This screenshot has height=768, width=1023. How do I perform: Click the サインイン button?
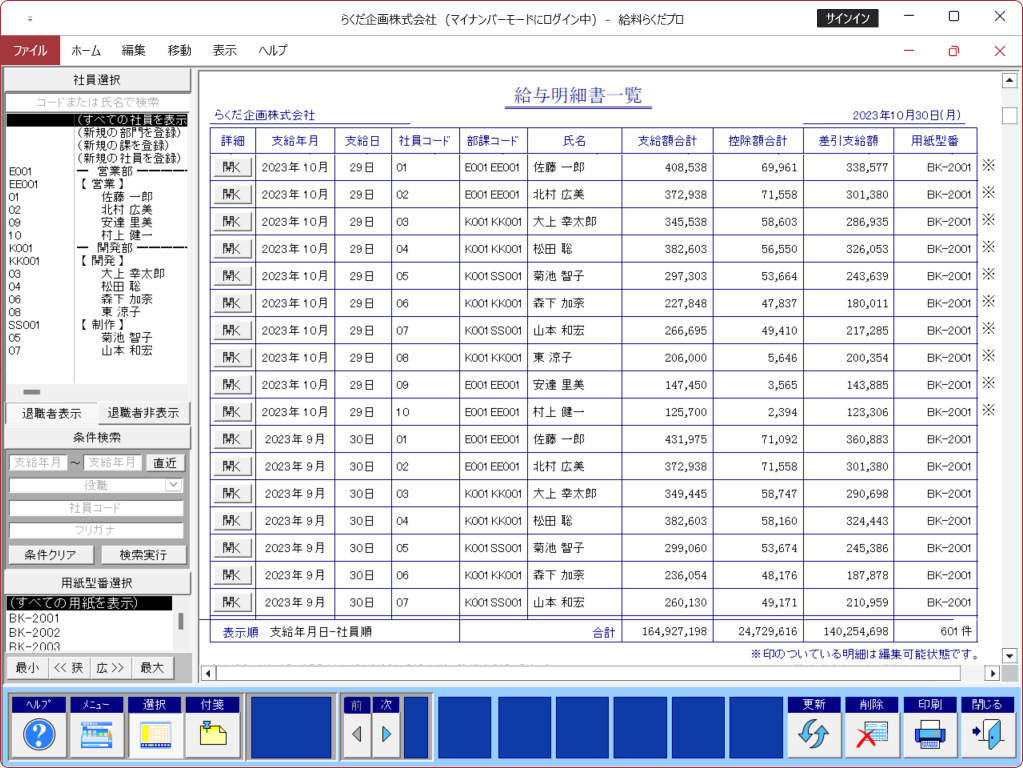[847, 18]
